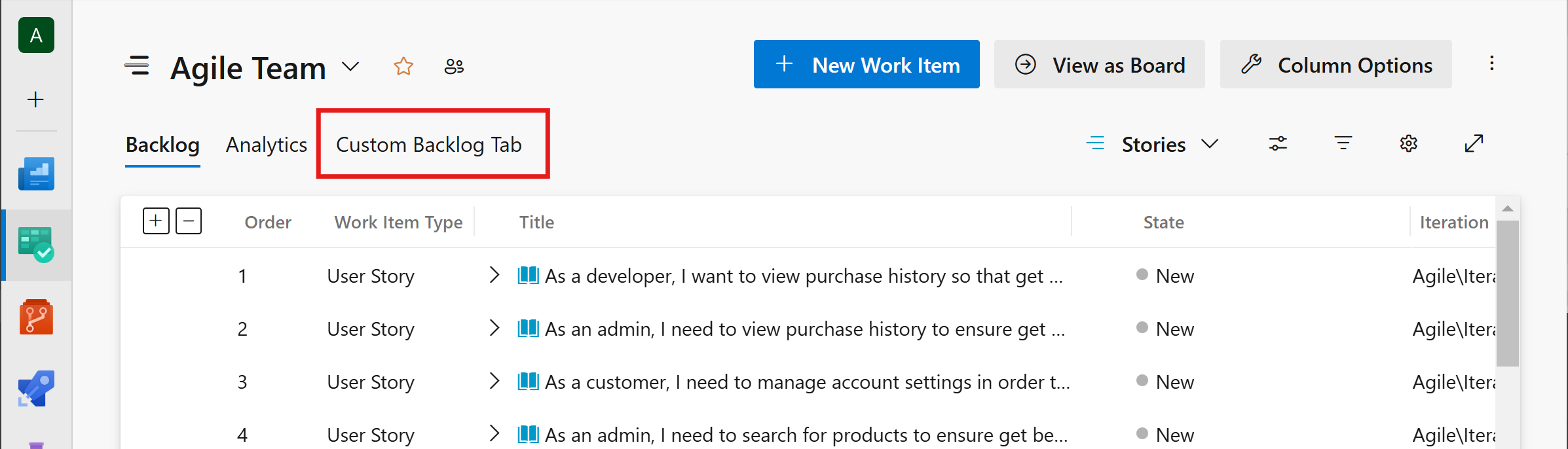Click the New Work Item button
1568x449 pixels.
pyautogui.click(x=867, y=64)
